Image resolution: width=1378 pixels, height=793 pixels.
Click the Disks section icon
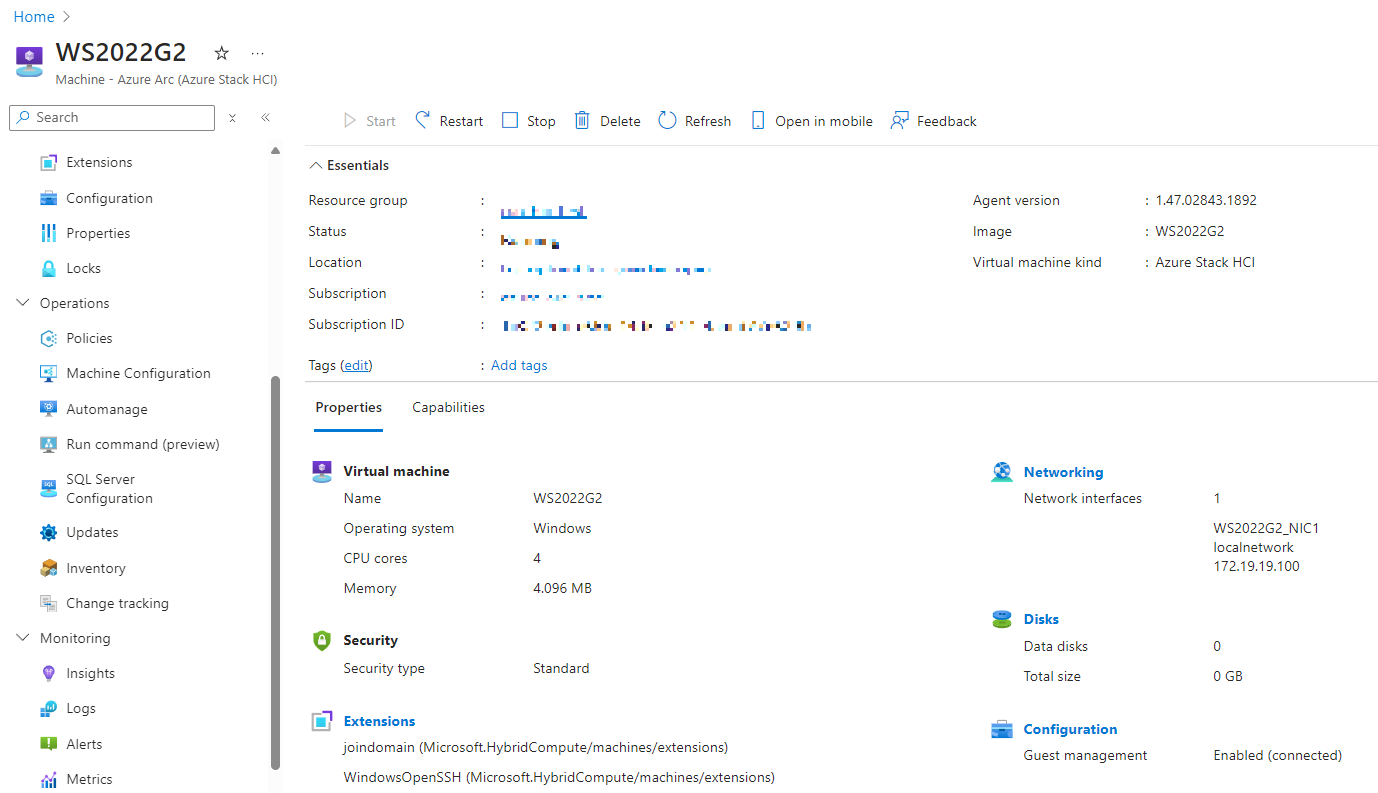point(1002,619)
